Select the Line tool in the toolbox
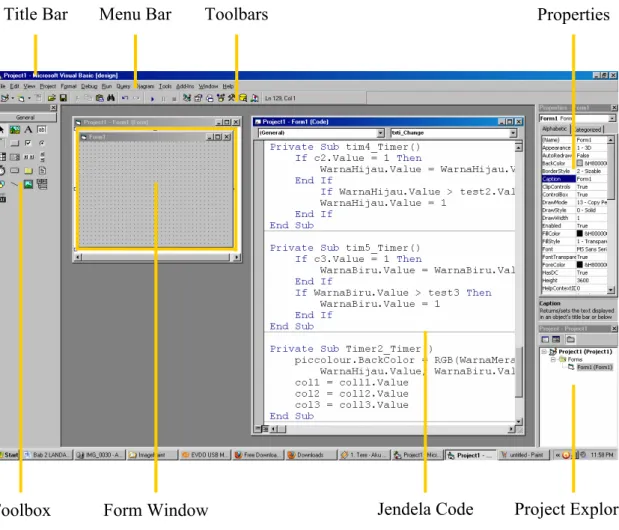Image resolution: width=619 pixels, height=530 pixels. coord(15,184)
